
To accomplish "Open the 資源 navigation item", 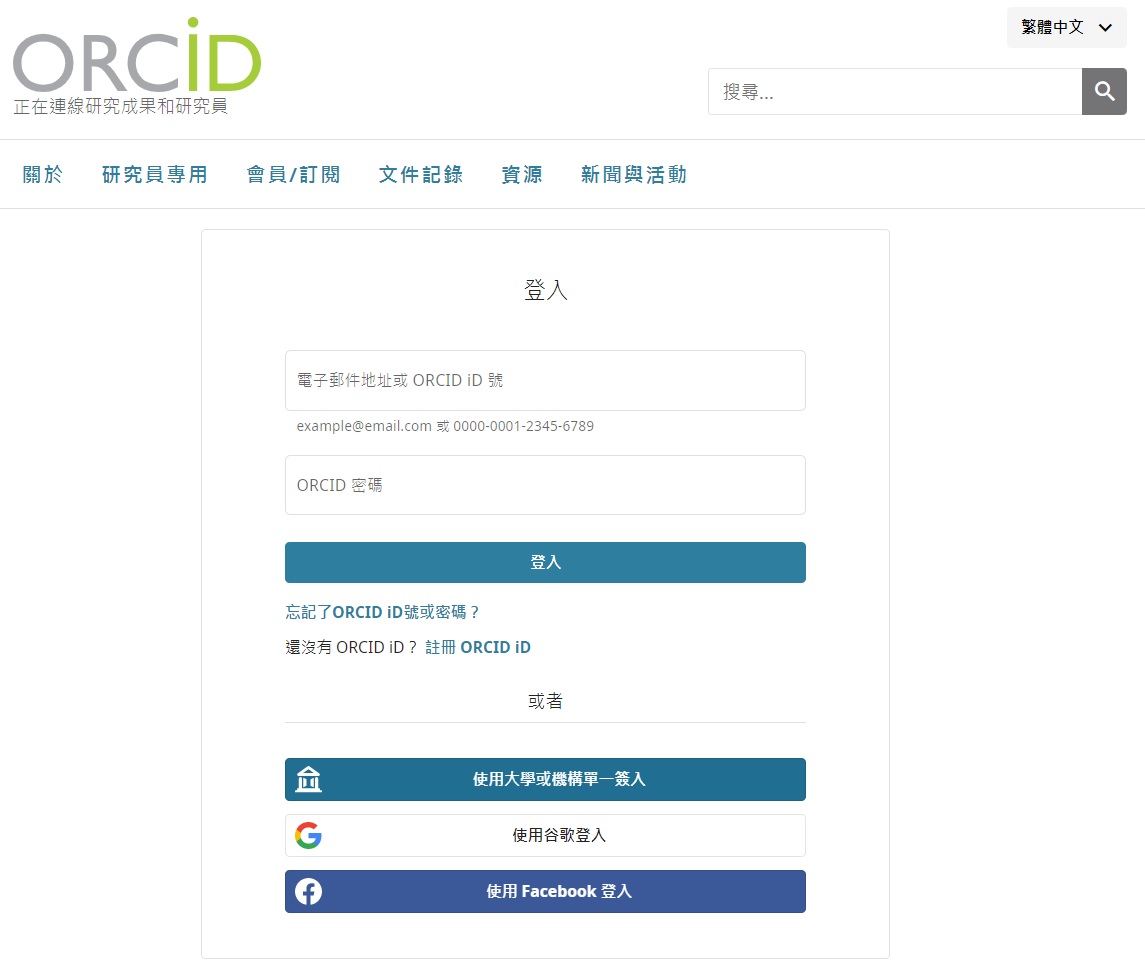I will coord(522,175).
